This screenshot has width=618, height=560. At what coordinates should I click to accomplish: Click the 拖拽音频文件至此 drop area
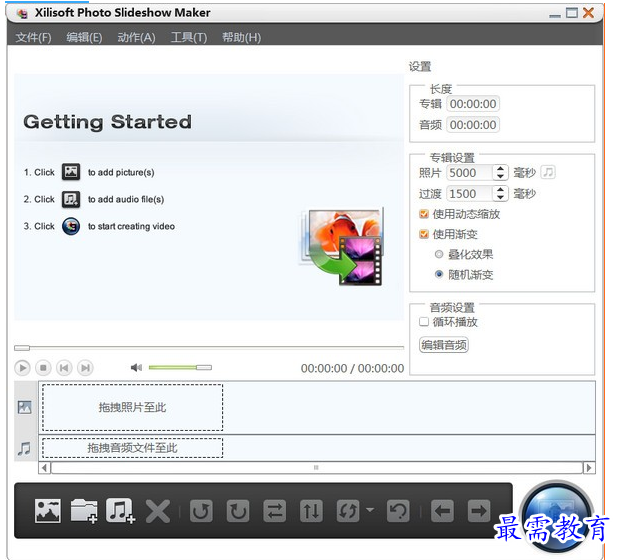click(x=132, y=448)
